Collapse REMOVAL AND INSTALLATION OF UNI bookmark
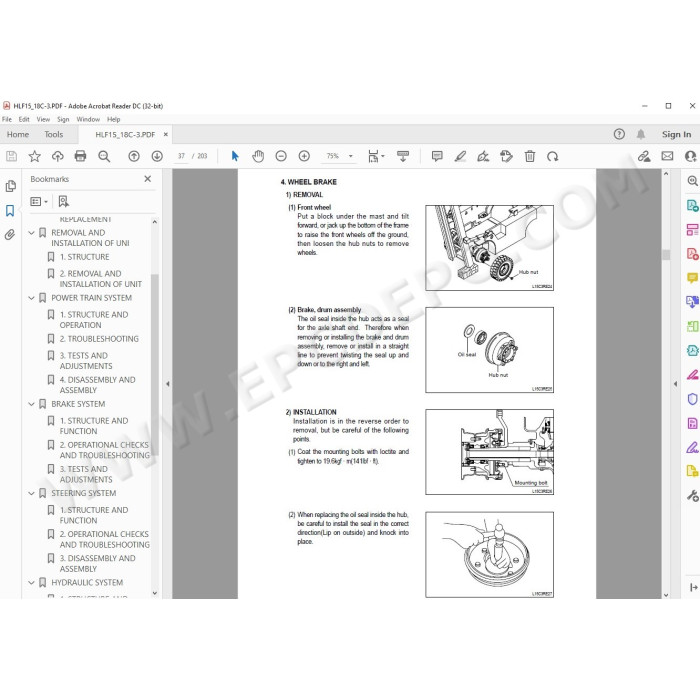700x700 pixels. click(x=31, y=233)
